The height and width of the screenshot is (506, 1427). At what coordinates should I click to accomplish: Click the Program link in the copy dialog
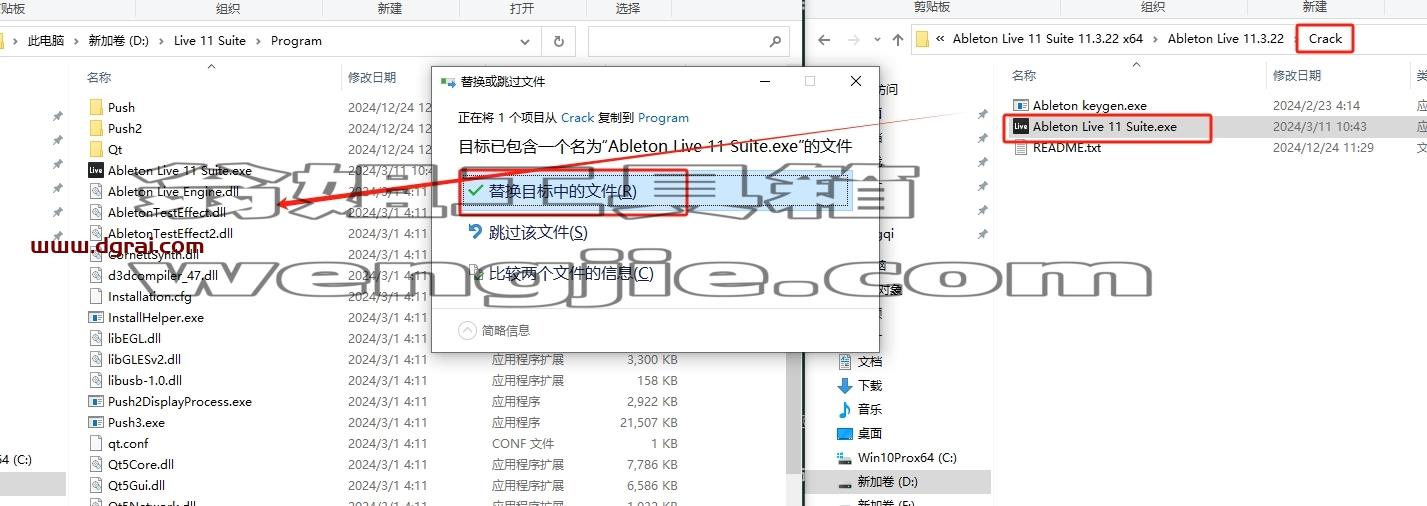point(663,118)
